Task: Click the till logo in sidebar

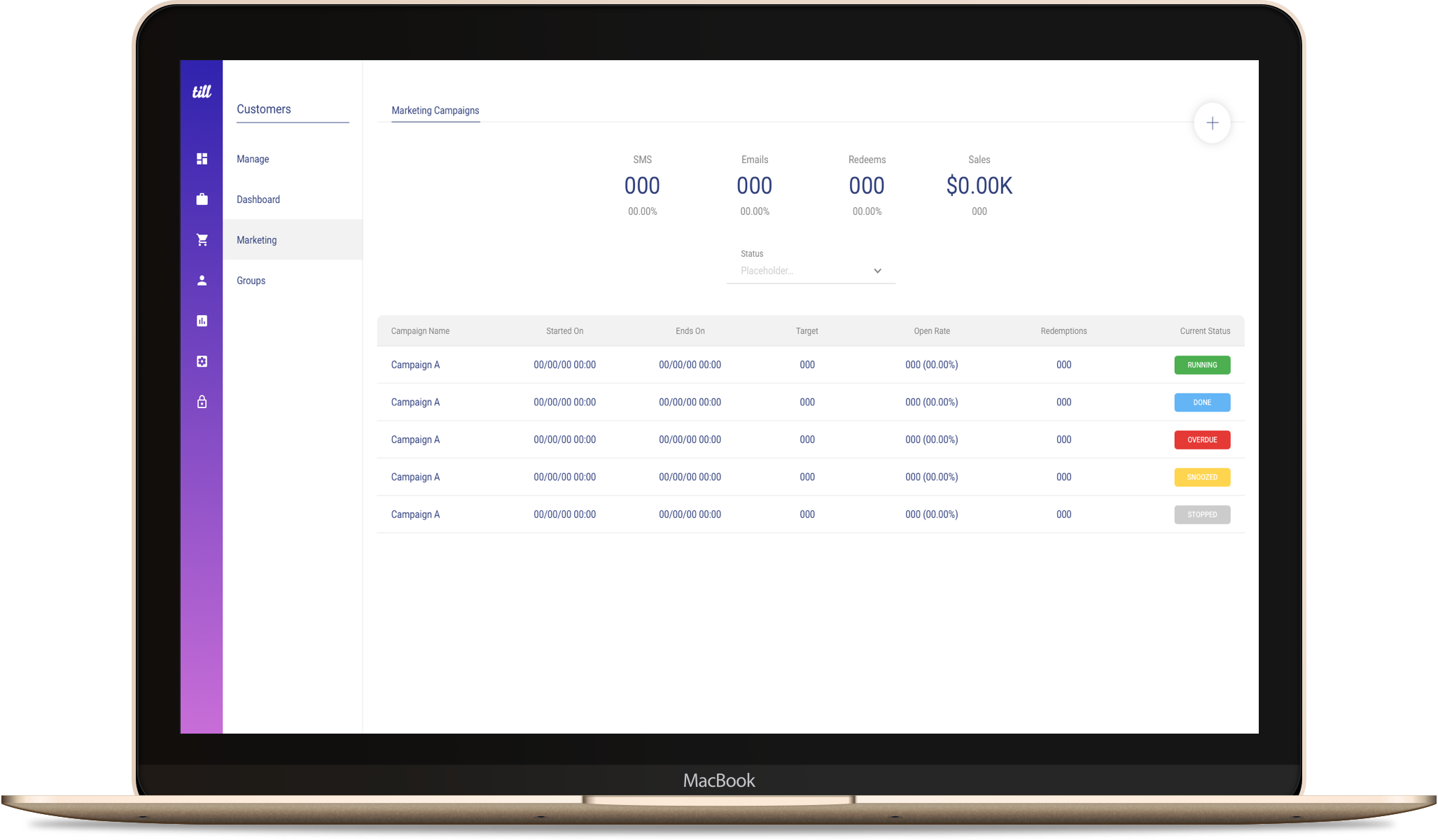Action: [202, 92]
